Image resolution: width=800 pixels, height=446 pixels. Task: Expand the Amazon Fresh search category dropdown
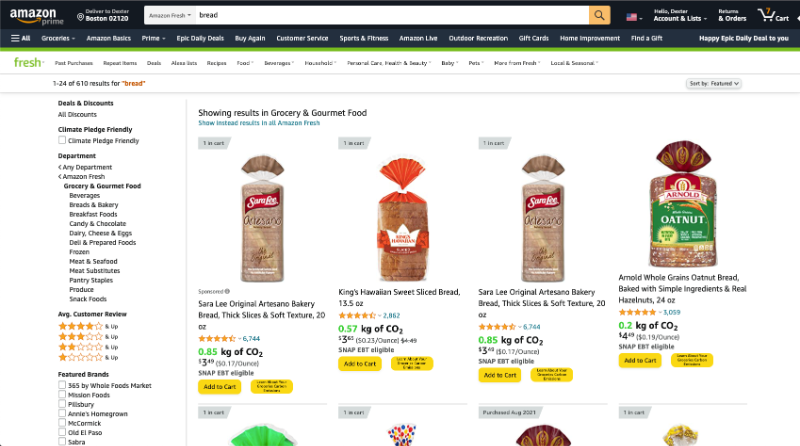pyautogui.click(x=169, y=16)
